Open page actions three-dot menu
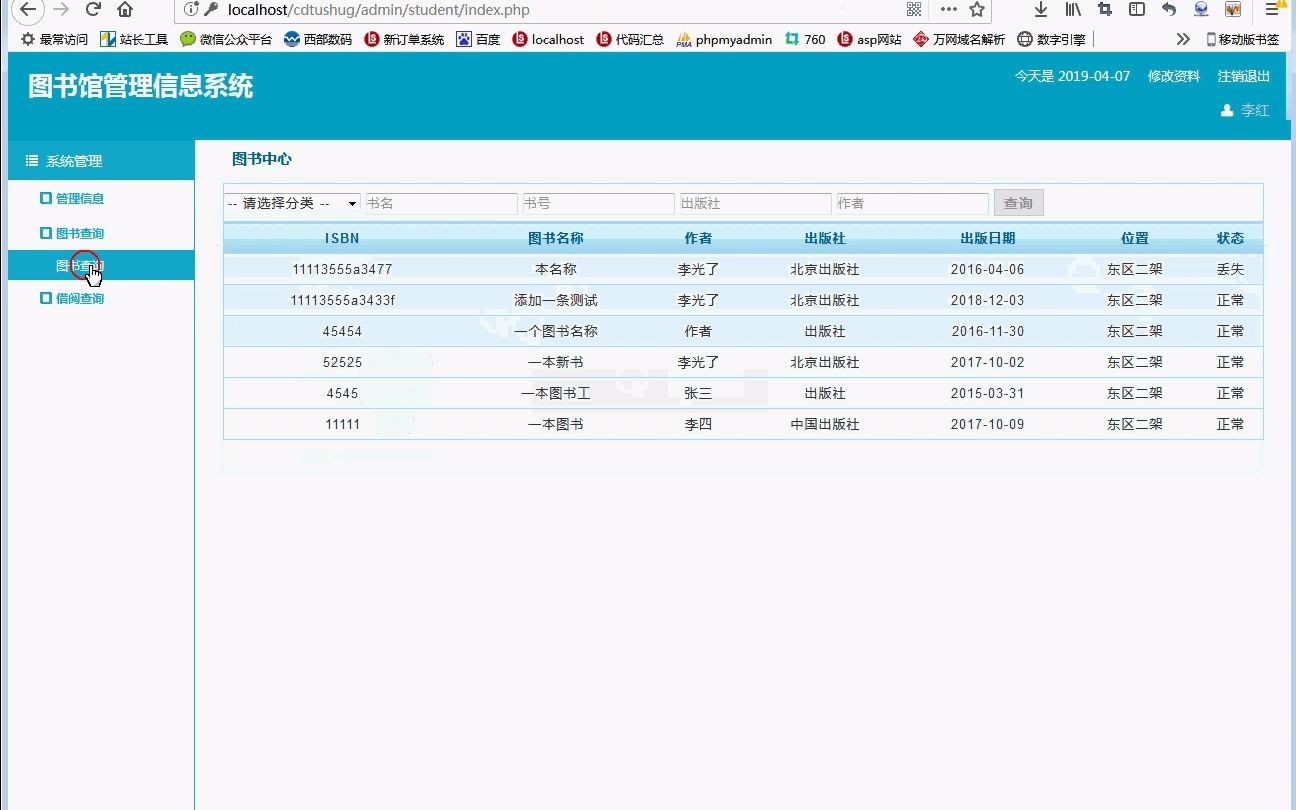Viewport: 1296px width, 810px height. pos(948,9)
